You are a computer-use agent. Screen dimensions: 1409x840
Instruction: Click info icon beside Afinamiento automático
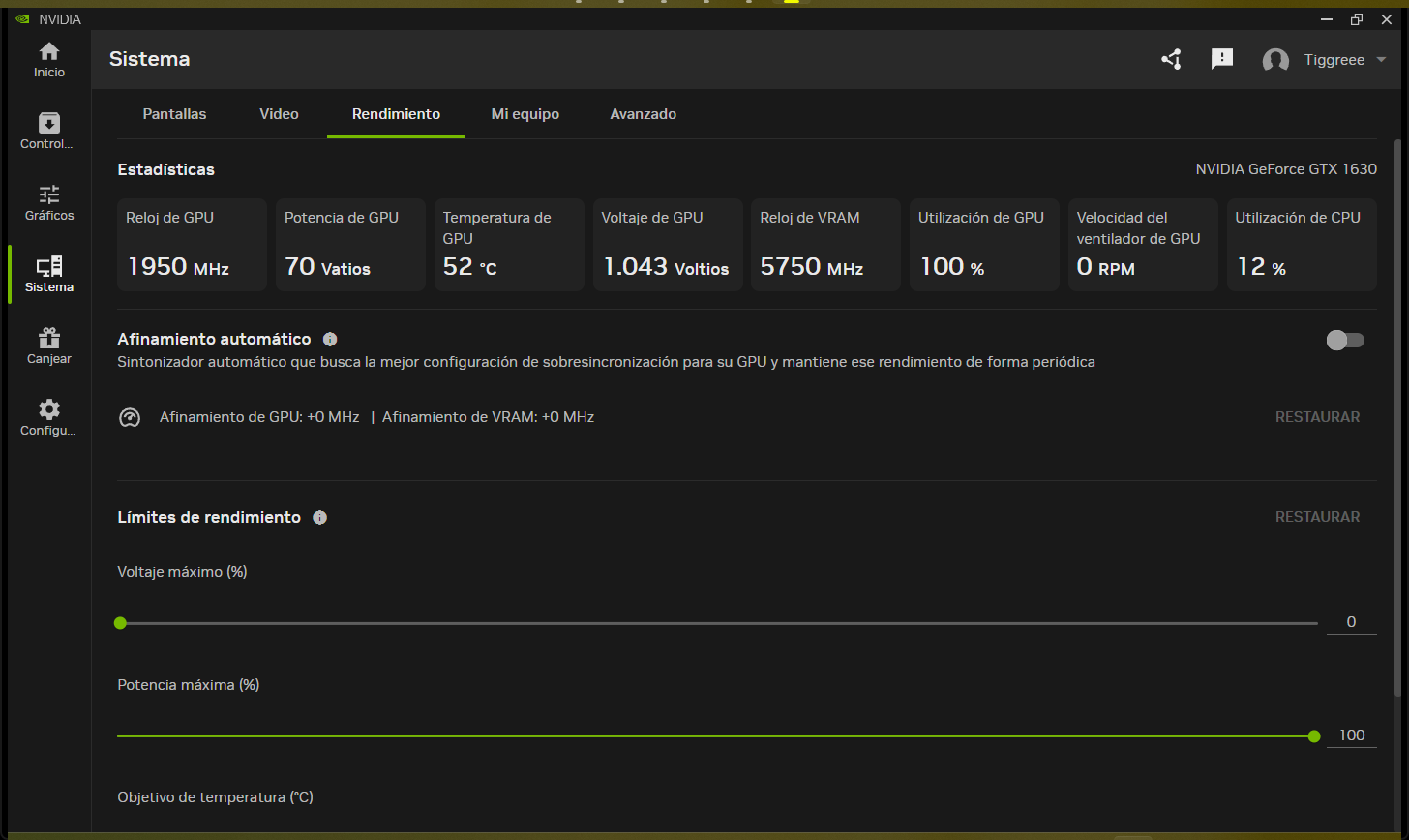pyautogui.click(x=330, y=340)
